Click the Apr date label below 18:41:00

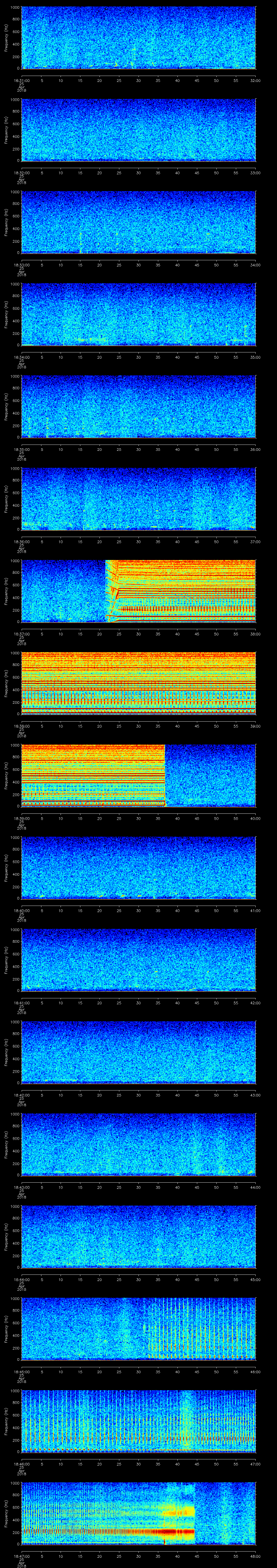(x=21, y=1009)
